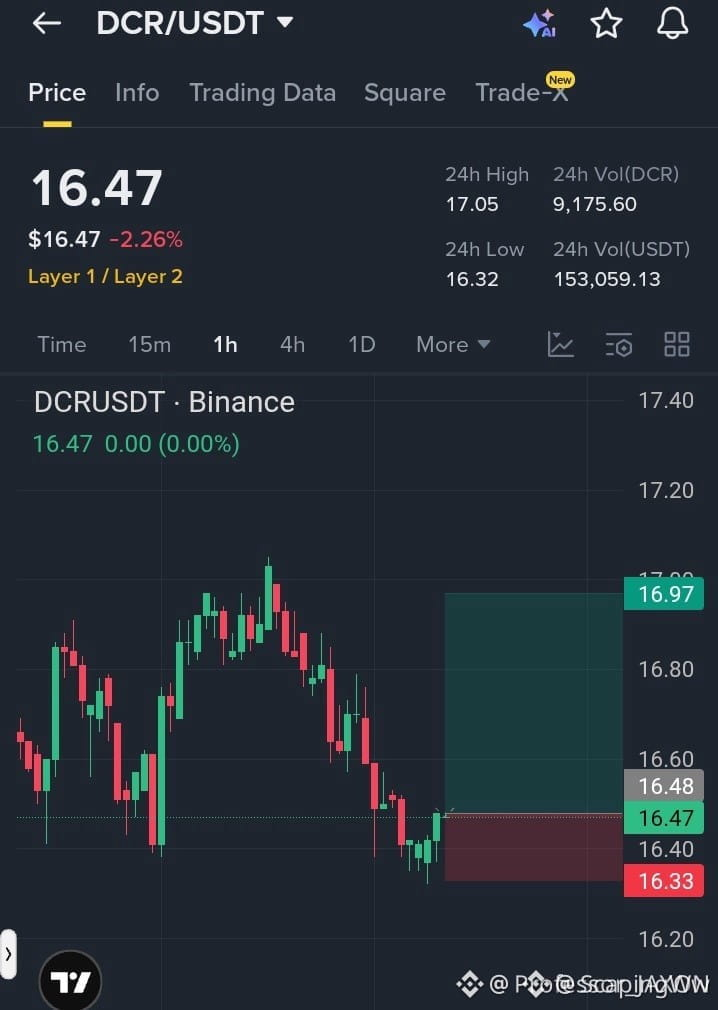The image size is (718, 1010).
Task: Open the AI sparkle assistant icon
Action: pos(540,24)
